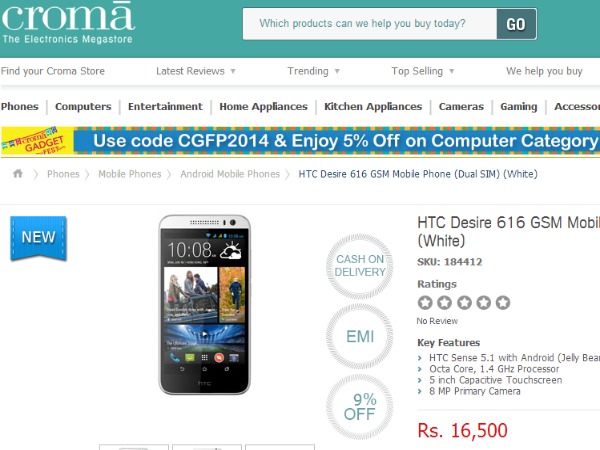
Task: Click the HTC Desire 616 product image
Action: (x=204, y=305)
